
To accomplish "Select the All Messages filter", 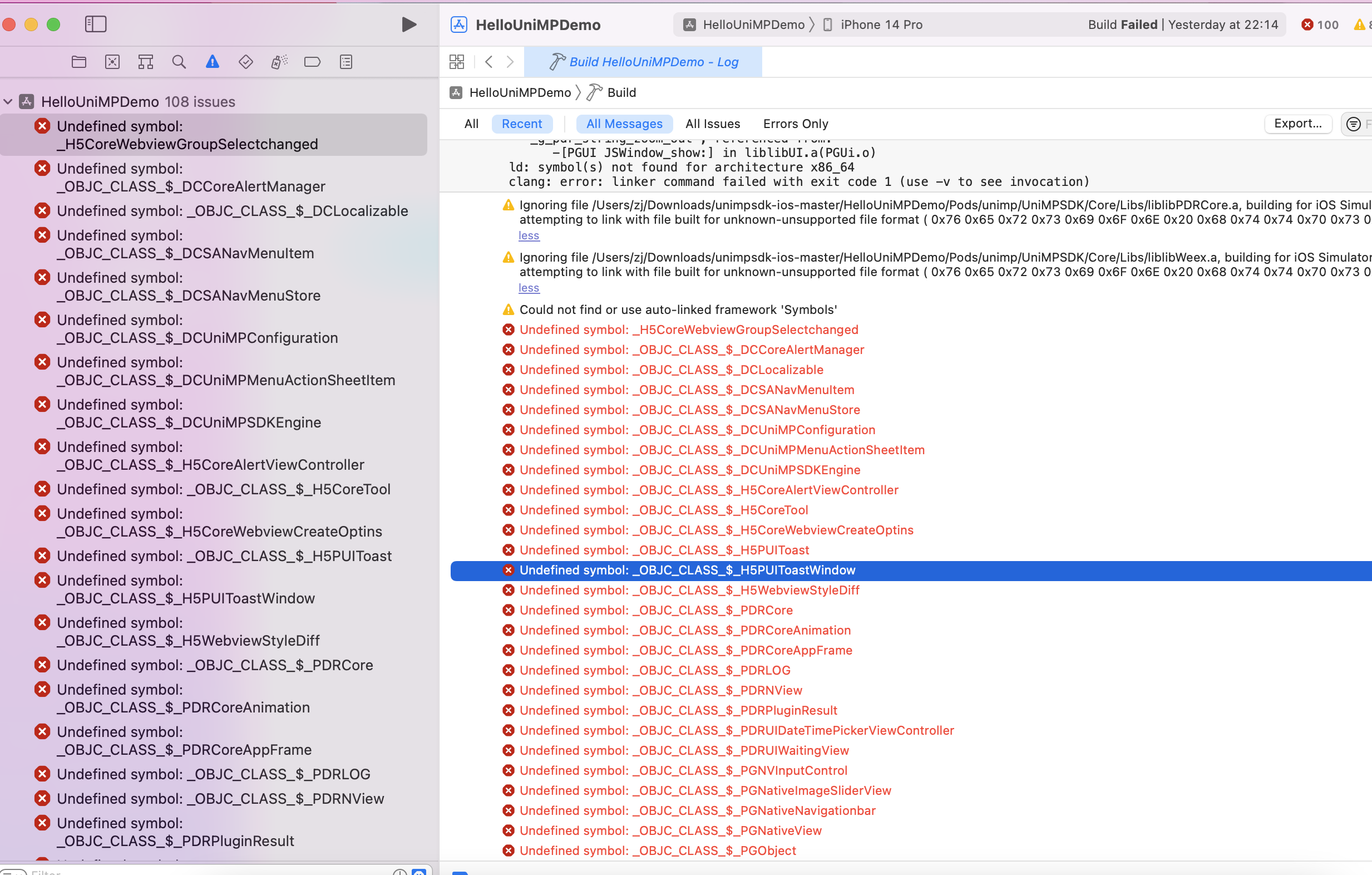I will tap(624, 124).
